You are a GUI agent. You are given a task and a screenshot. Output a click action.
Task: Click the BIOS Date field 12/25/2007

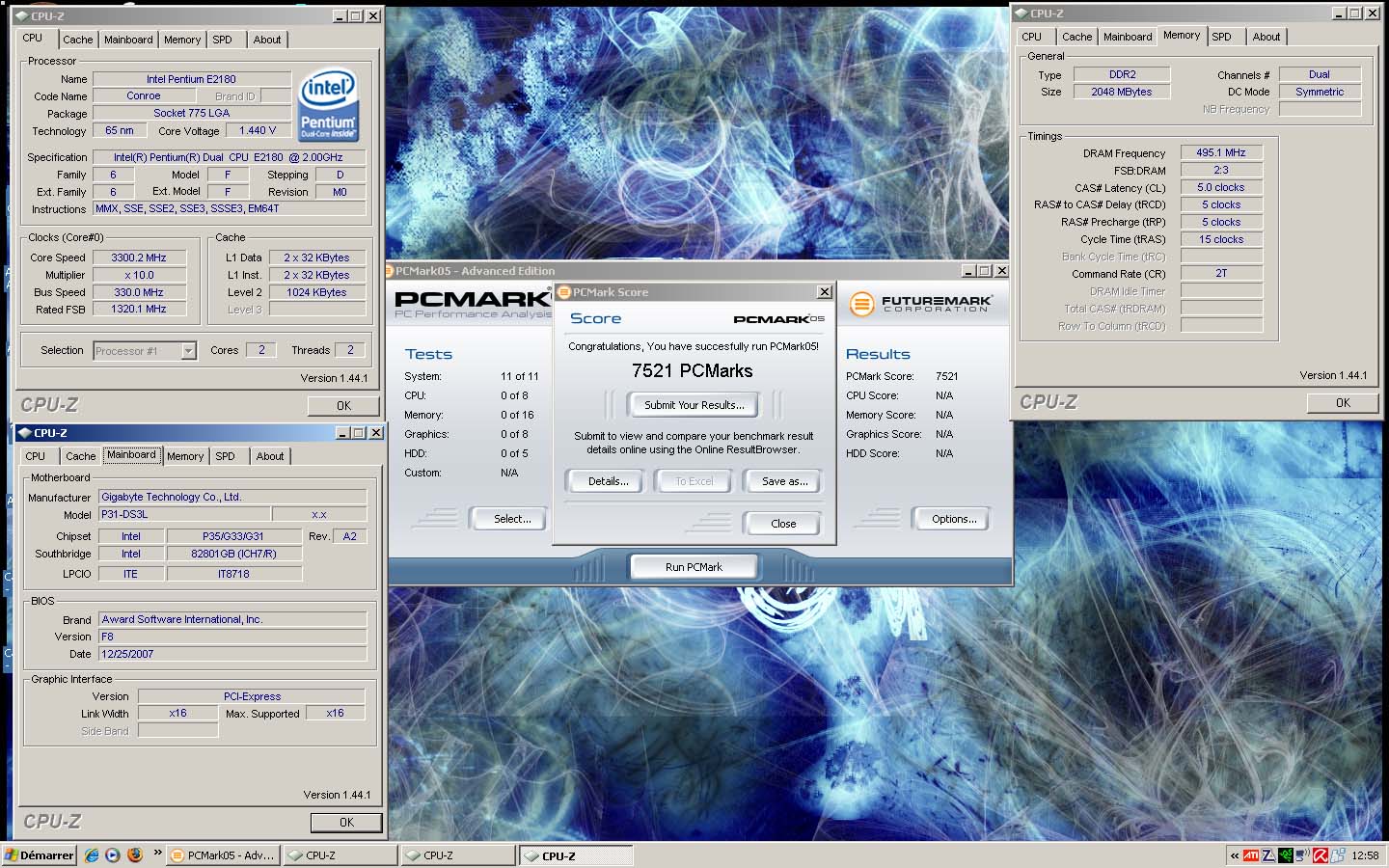pyautogui.click(x=231, y=654)
